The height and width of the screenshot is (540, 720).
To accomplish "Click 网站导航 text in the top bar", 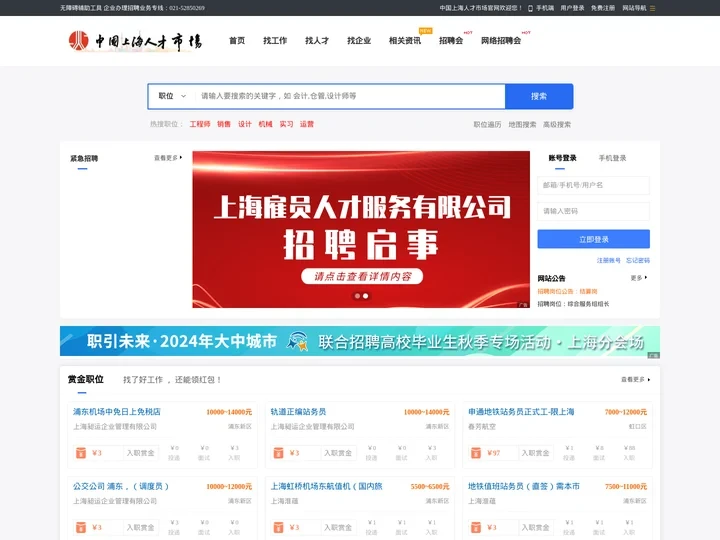I will pyautogui.click(x=634, y=8).
